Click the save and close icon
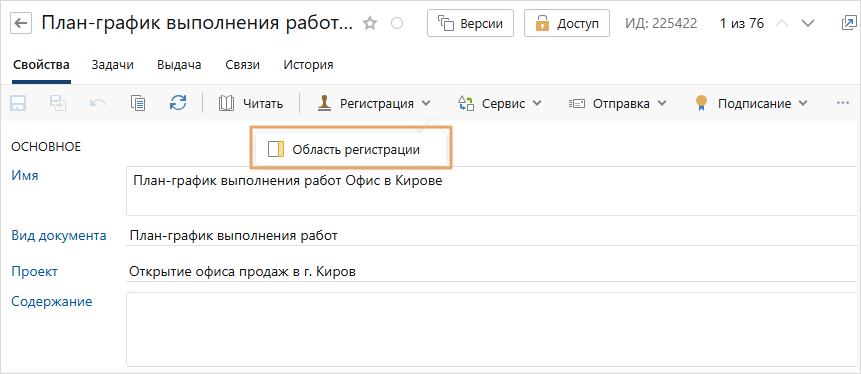Viewport: 861px width, 374px height. [58, 103]
